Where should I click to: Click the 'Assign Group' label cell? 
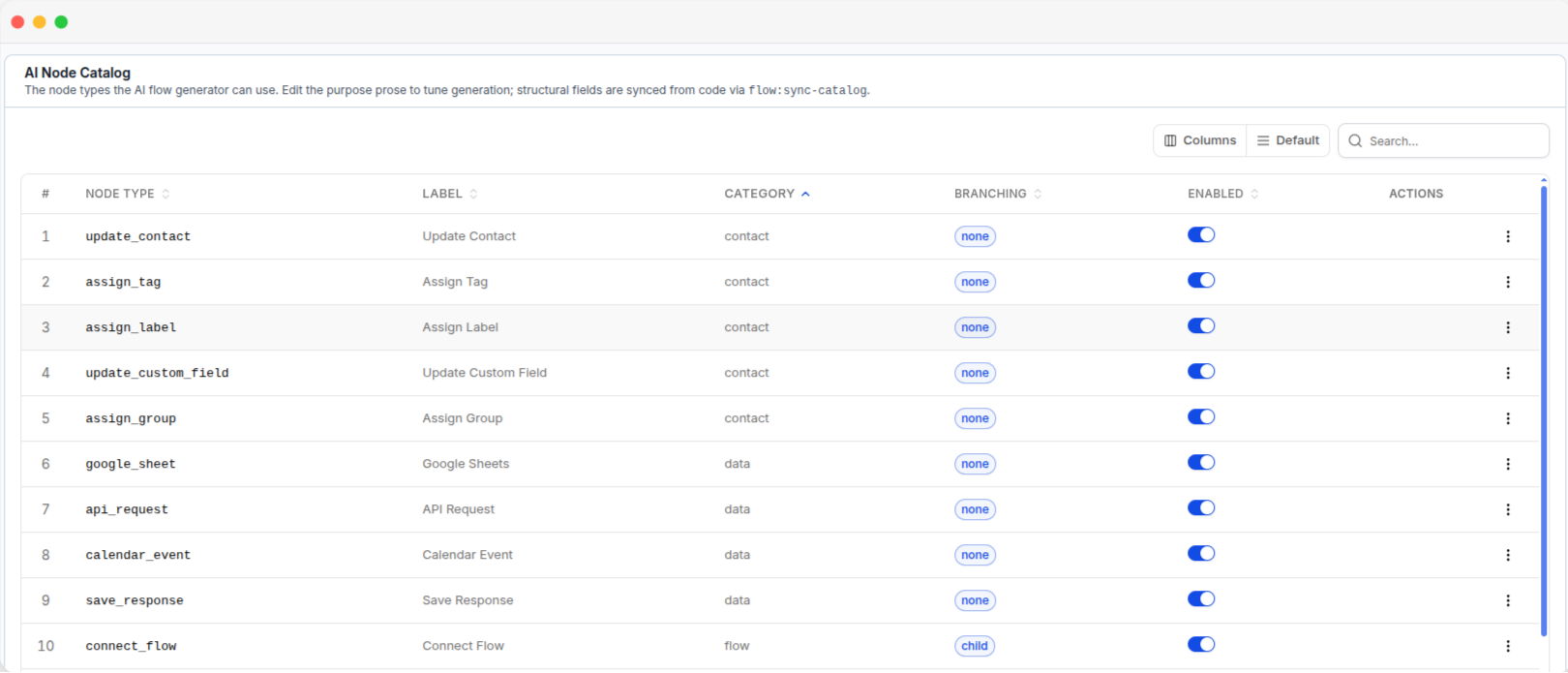pos(462,418)
